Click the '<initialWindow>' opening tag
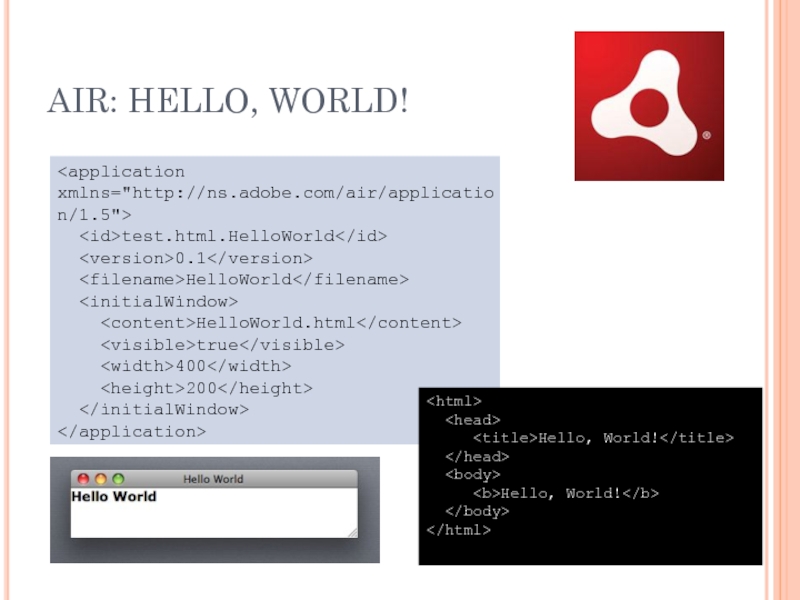This screenshot has height=600, width=800. click(159, 302)
